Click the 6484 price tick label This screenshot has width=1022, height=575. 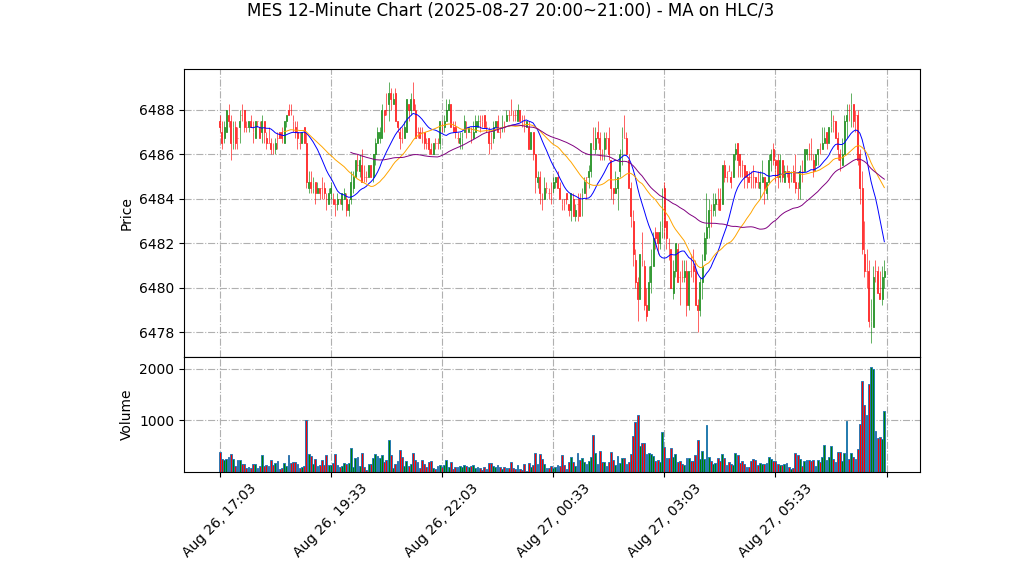coord(156,199)
